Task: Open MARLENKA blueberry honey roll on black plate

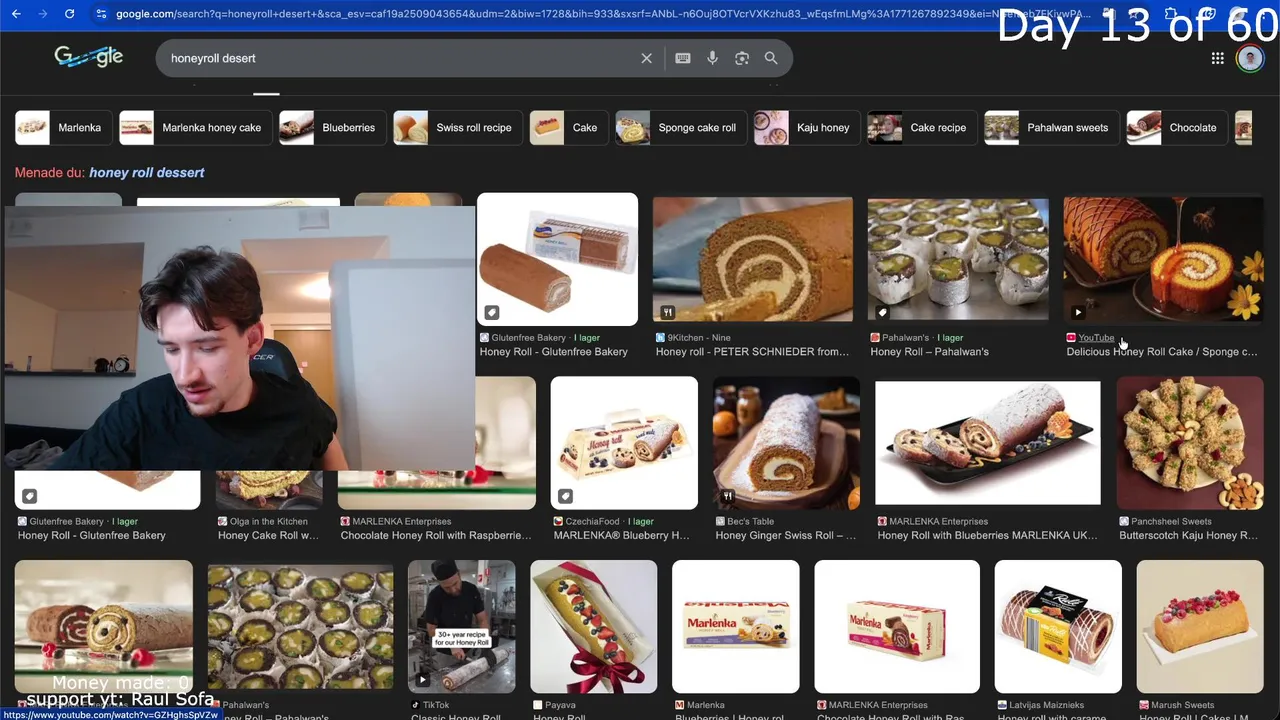Action: point(988,442)
